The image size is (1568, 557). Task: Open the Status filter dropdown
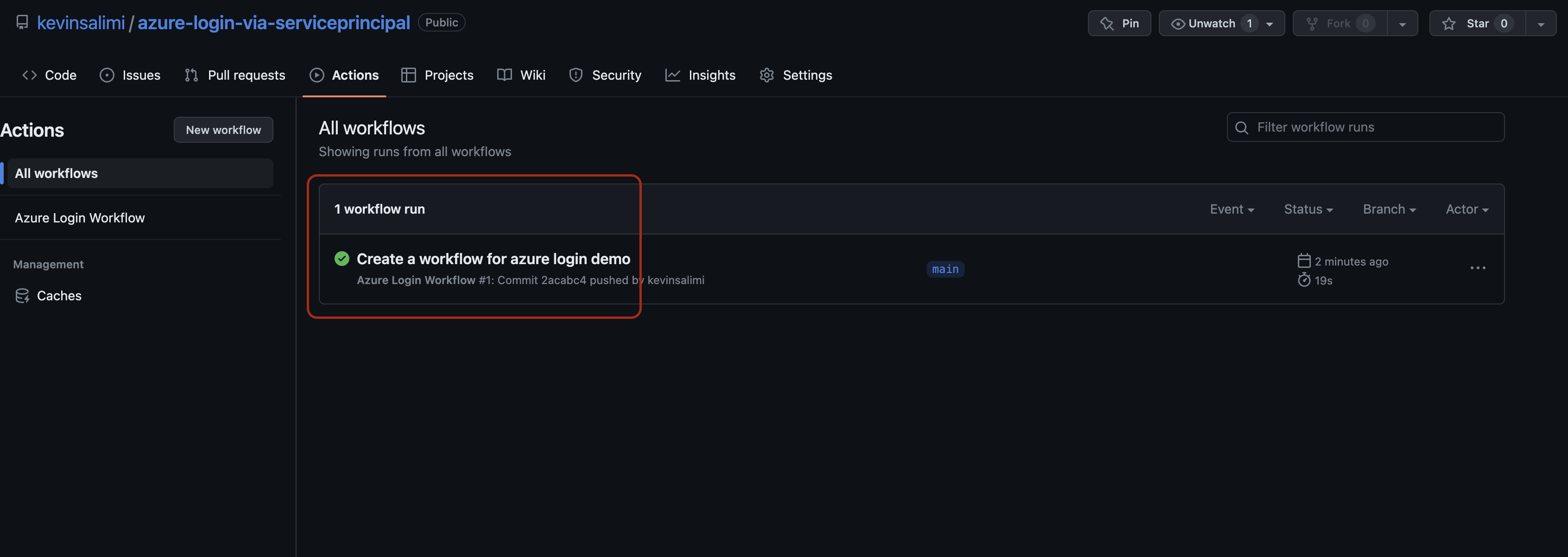1308,209
